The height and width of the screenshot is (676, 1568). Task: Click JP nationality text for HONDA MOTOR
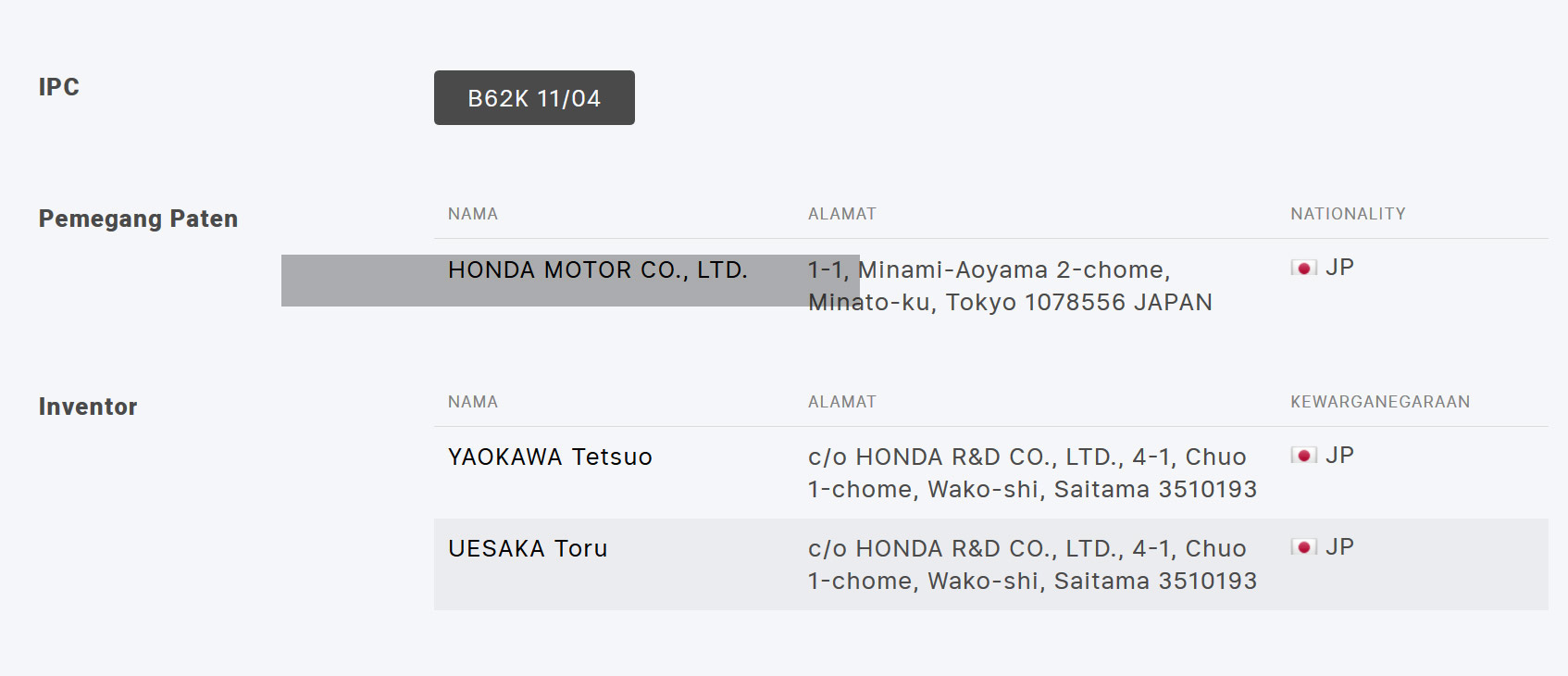1339,268
